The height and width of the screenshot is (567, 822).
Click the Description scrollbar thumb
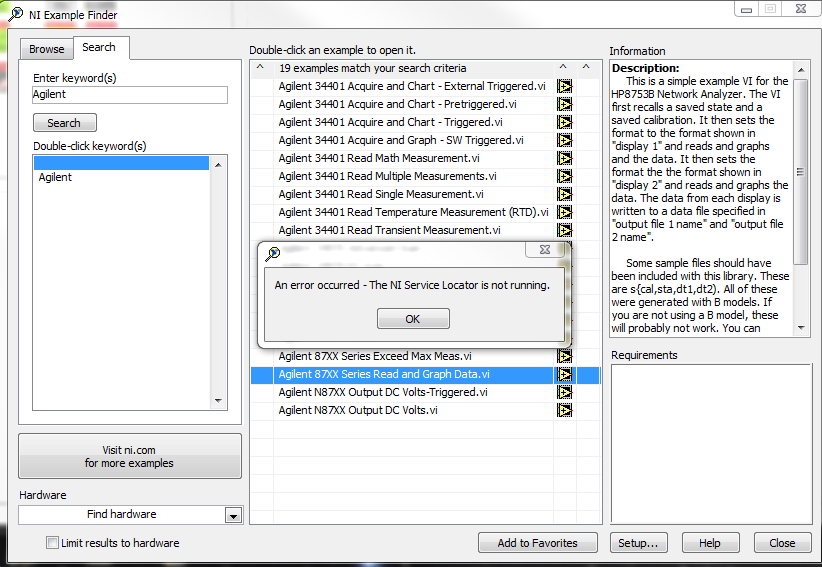801,171
